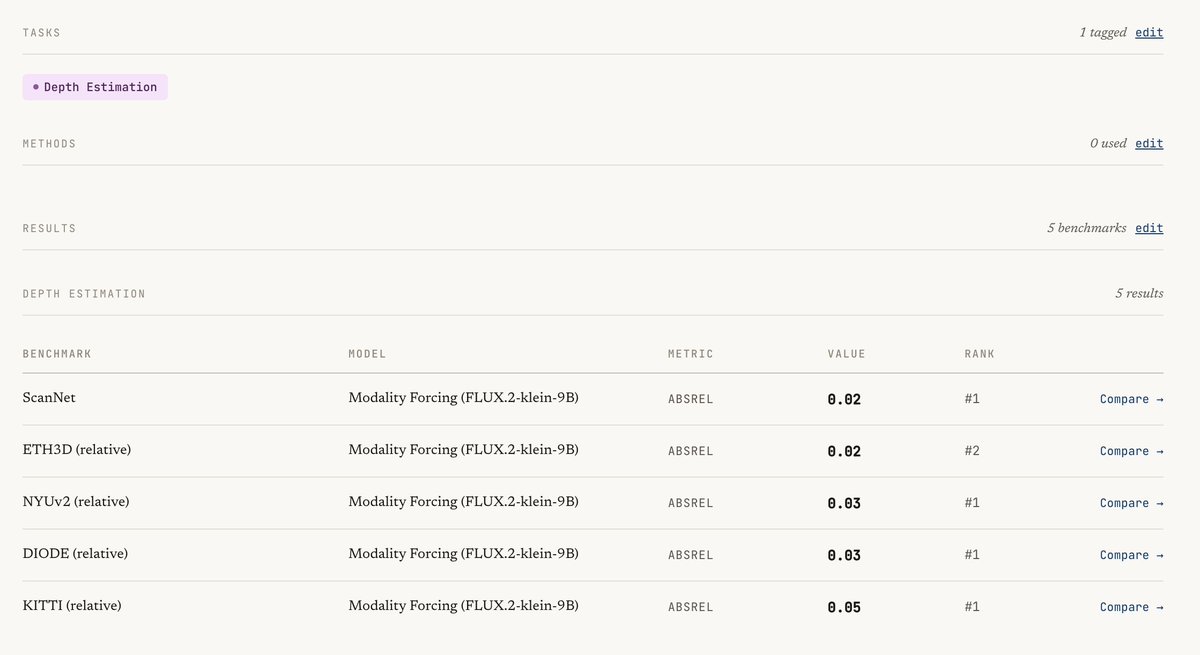The height and width of the screenshot is (655, 1200).
Task: Select the KITTI (relative) benchmark name
Action: click(x=72, y=606)
